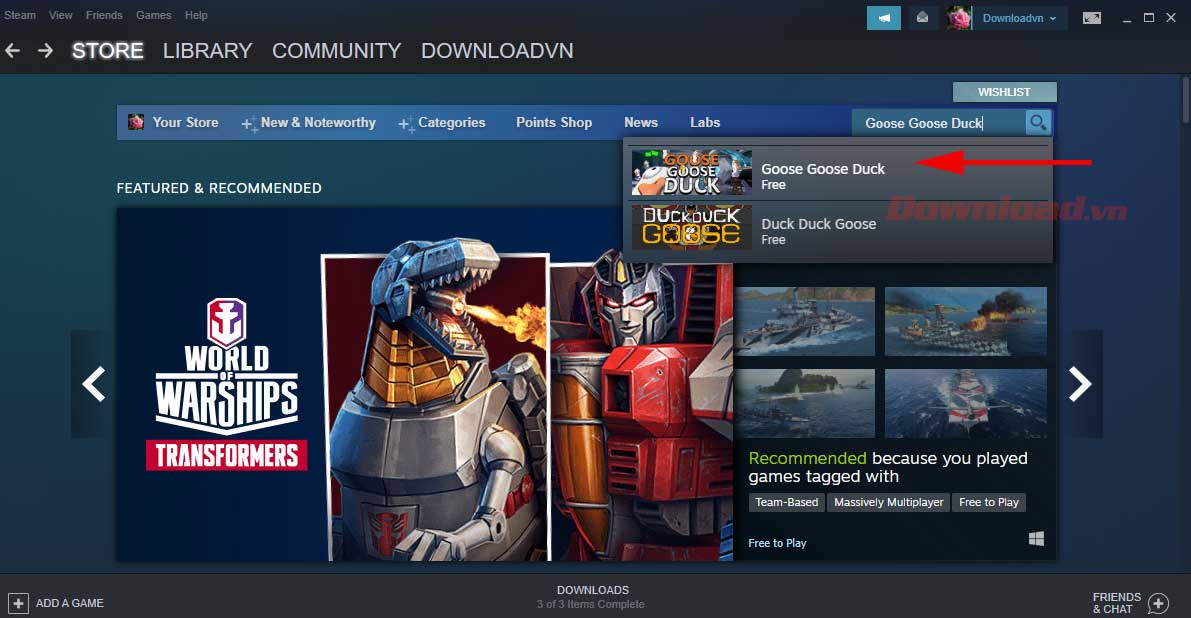
Task: Open the DOWNLOADVN profile tab
Action: 498,51
